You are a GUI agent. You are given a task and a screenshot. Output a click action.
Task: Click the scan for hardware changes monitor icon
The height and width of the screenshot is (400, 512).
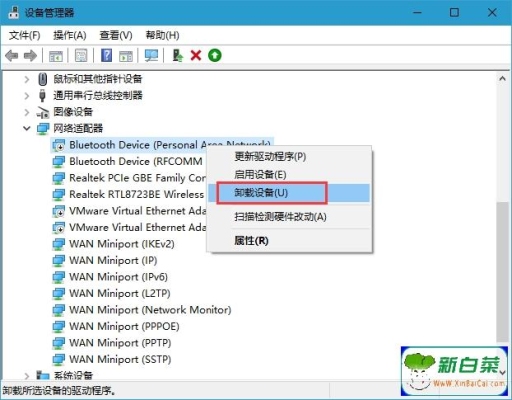151,55
